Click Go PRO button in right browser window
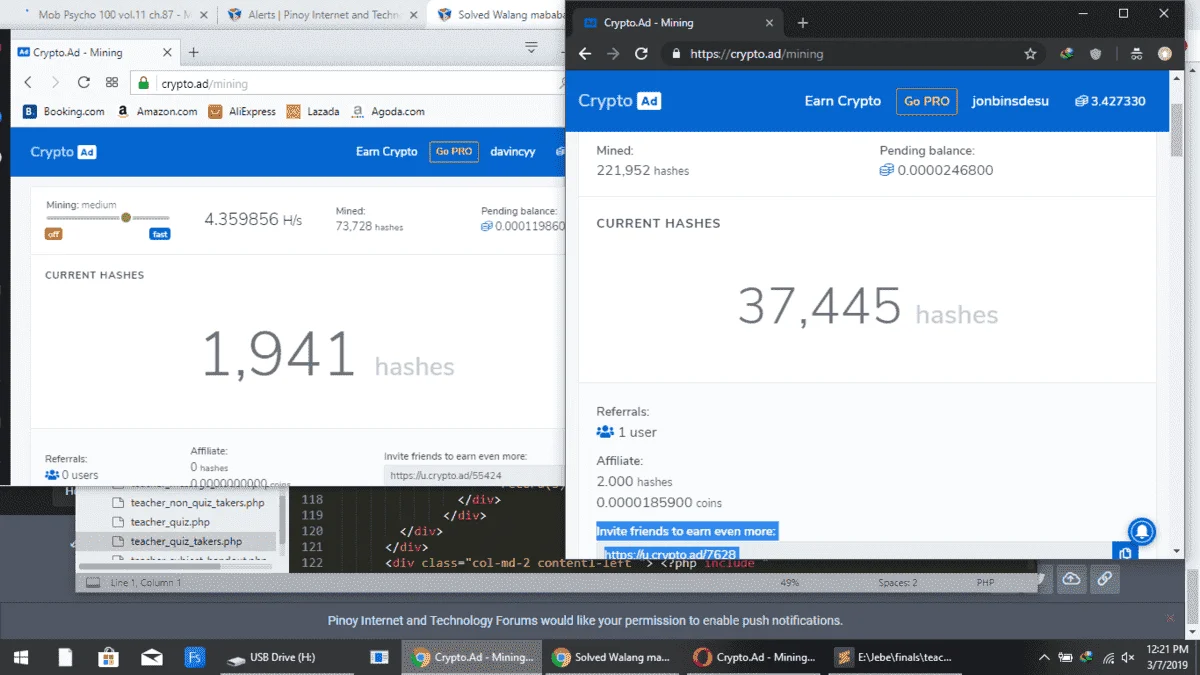Viewport: 1200px width, 675px height. pyautogui.click(x=927, y=101)
